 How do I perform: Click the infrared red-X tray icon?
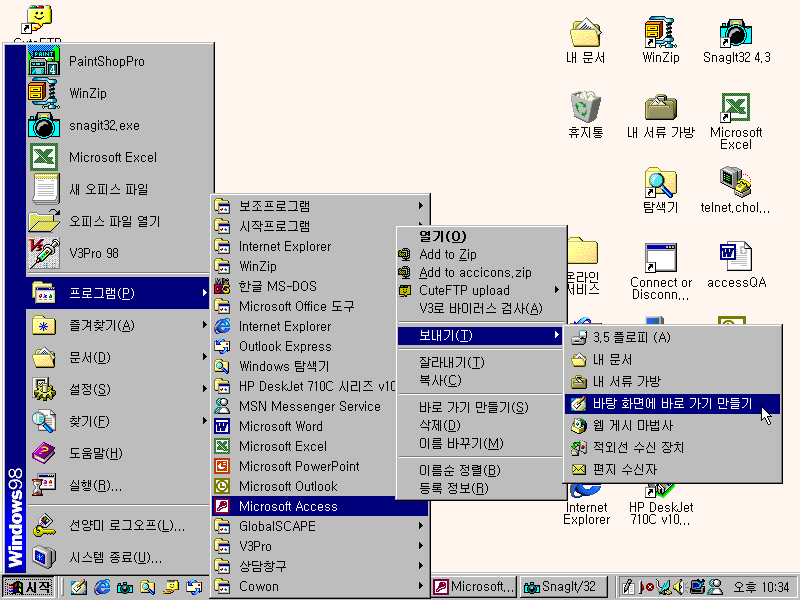(647, 587)
